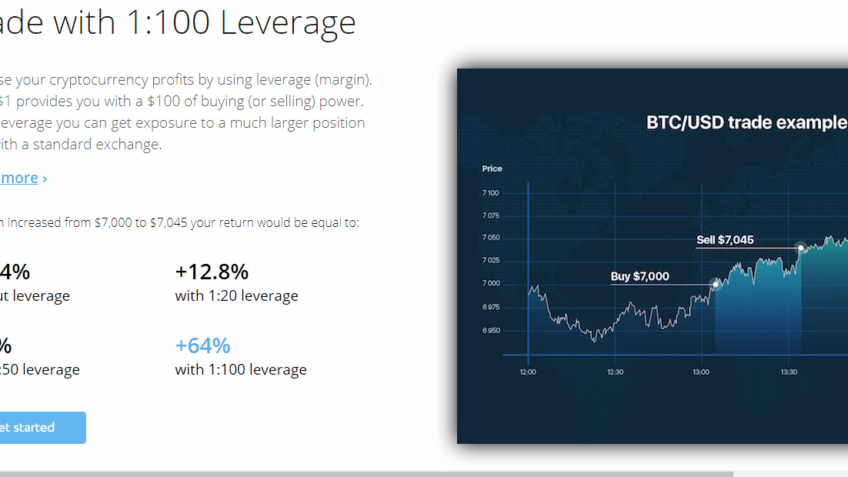Click the BTC/USD price chart image
This screenshot has width=848, height=477.
[x=652, y=300]
